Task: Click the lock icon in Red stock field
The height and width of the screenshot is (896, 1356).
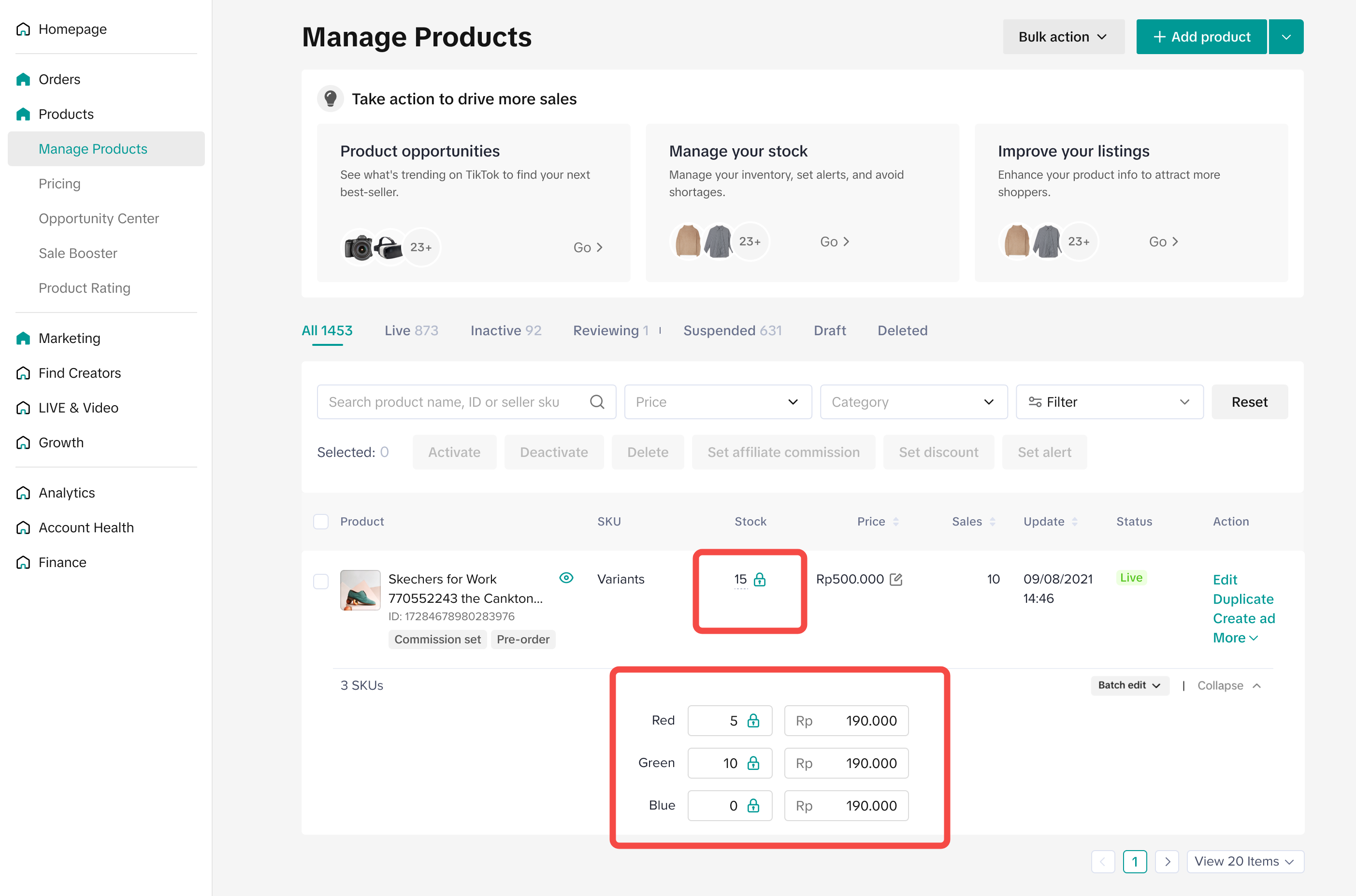Action: [x=753, y=721]
